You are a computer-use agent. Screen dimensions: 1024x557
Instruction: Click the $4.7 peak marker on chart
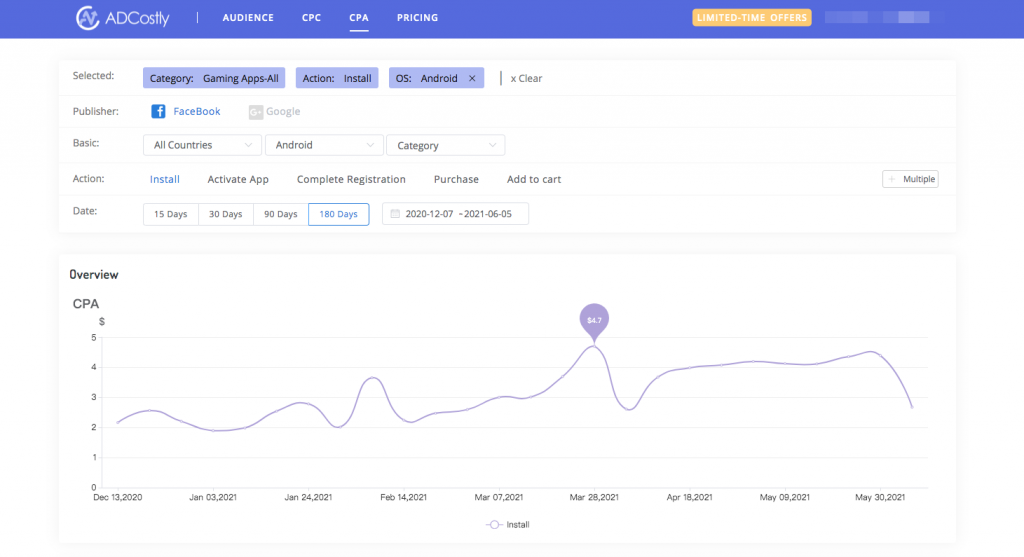(594, 321)
